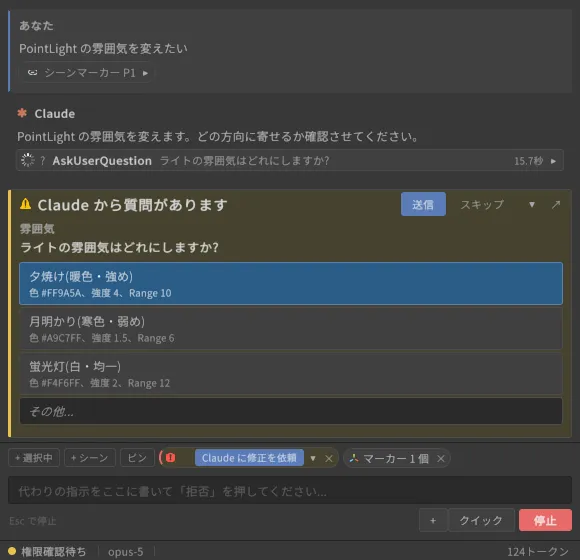The image size is (580, 560).
Task: Click the Claude asterisk logo icon
Action: tap(22, 113)
